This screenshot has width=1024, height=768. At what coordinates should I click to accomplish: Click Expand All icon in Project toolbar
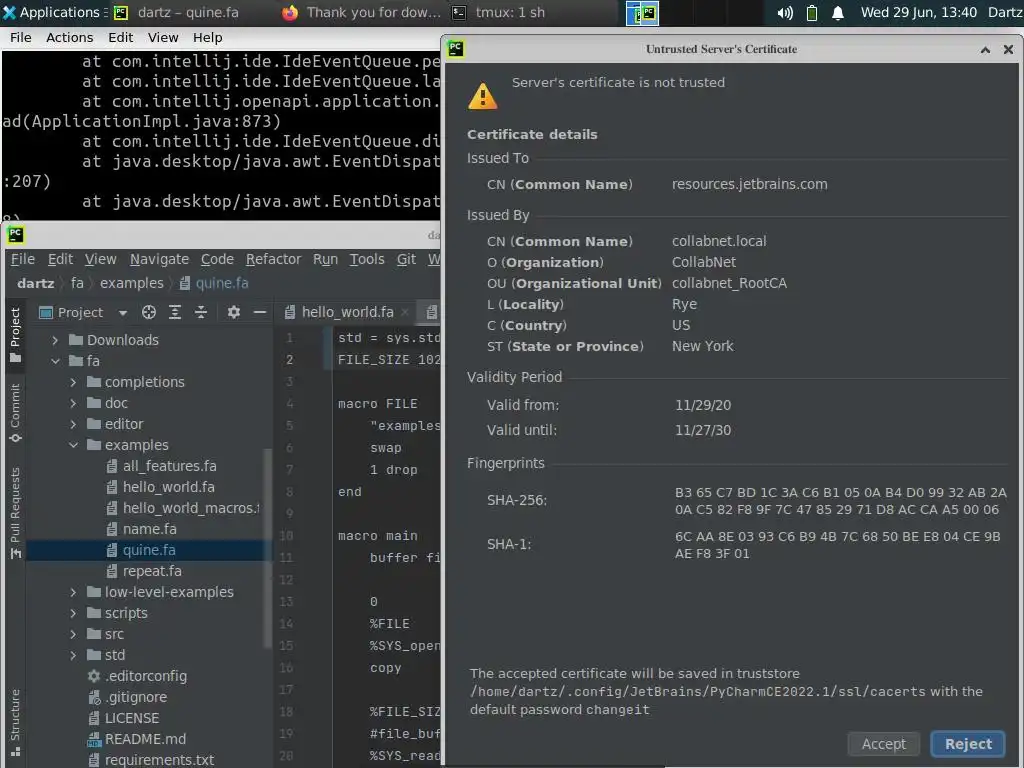174,312
